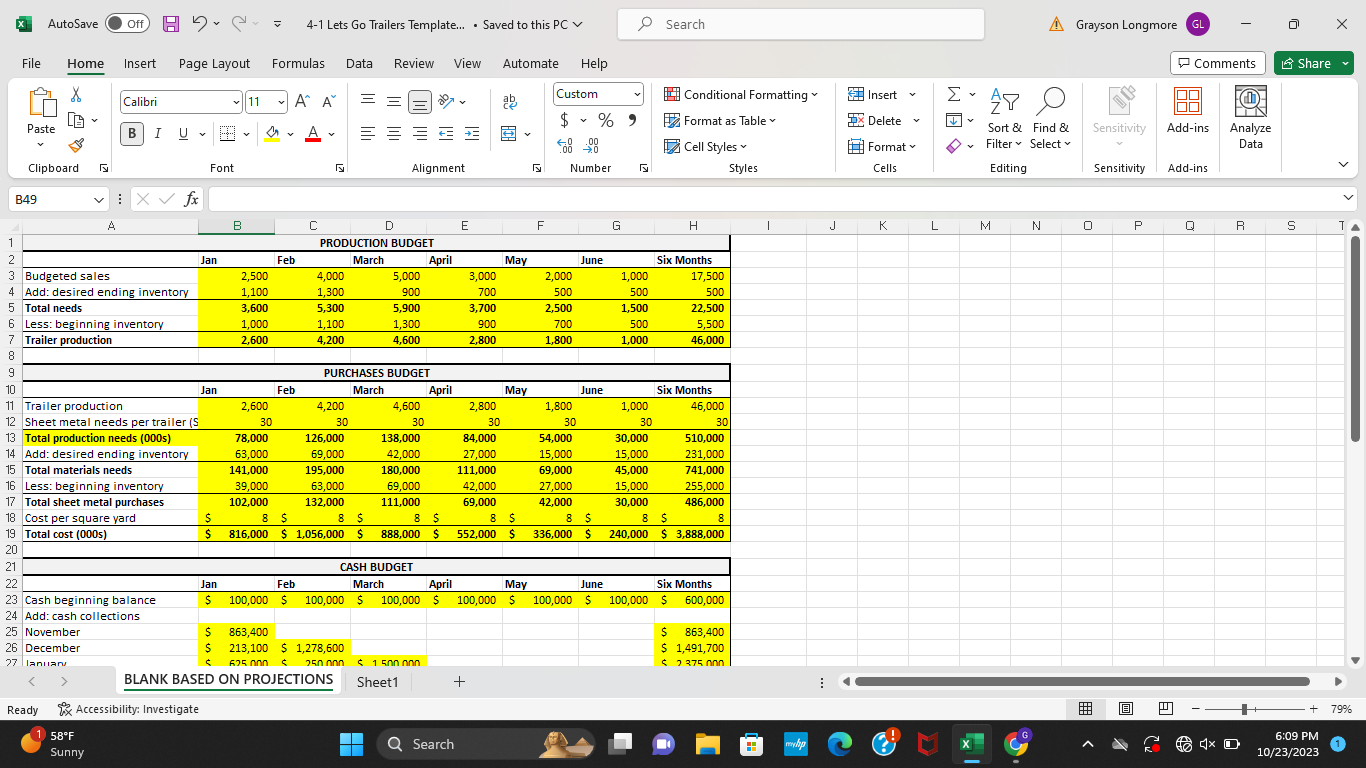This screenshot has width=1366, height=768.
Task: Select the Format Painter brush
Action: coord(75,146)
